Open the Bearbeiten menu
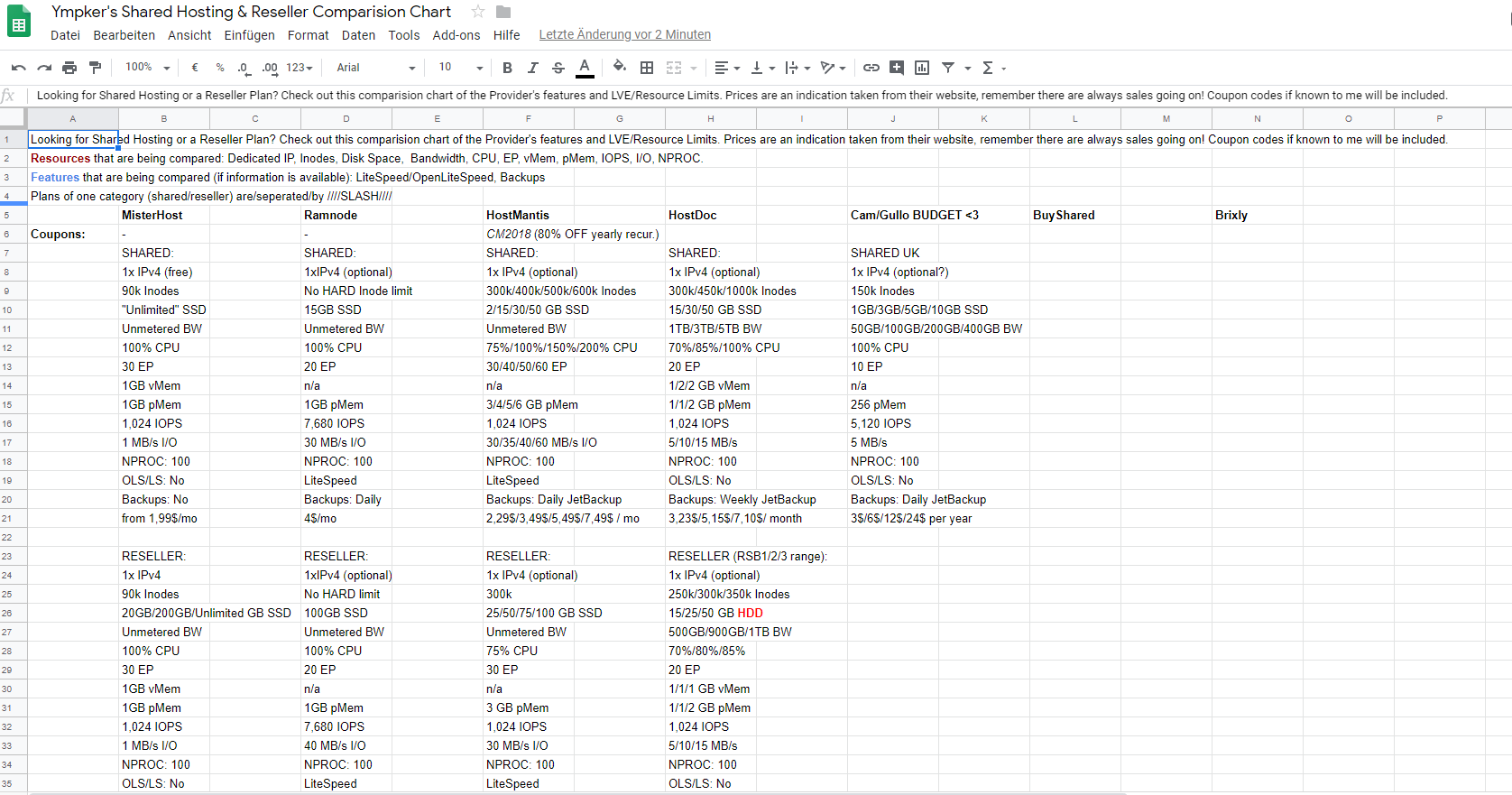 point(124,35)
